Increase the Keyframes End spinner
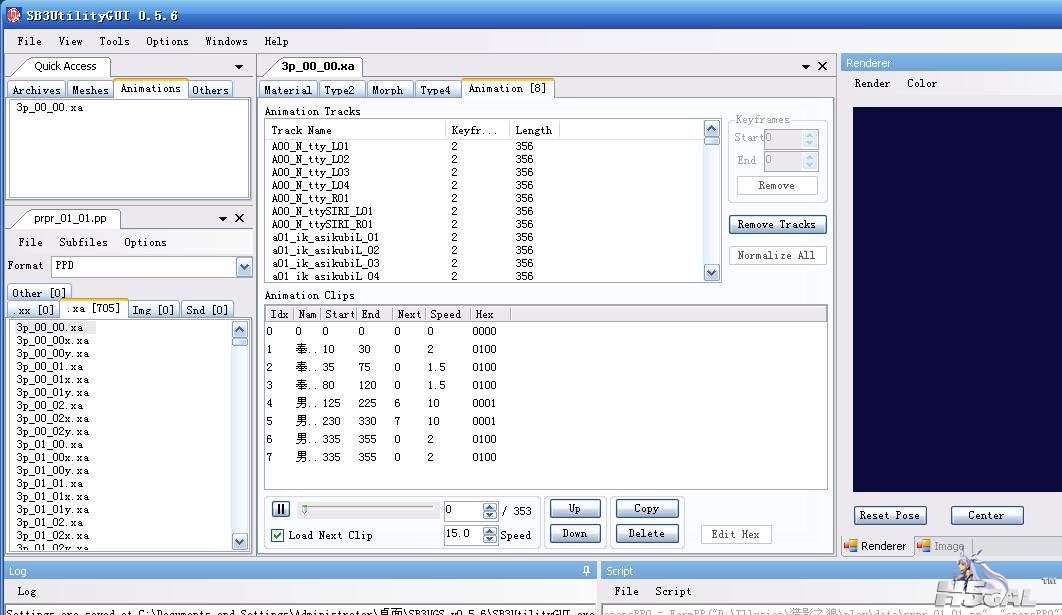The image size is (1062, 615). [809, 157]
